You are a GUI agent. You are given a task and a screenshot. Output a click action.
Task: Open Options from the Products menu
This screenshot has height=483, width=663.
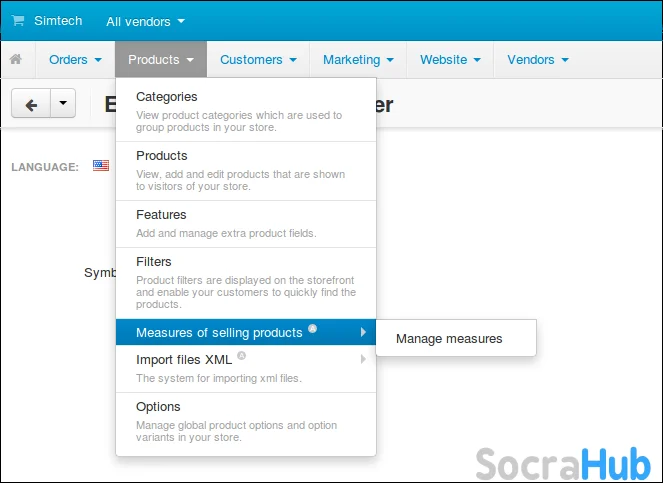158,407
